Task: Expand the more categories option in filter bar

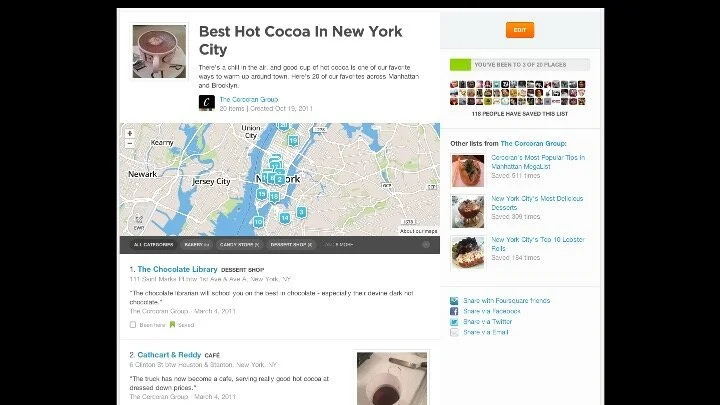Action: pos(339,245)
